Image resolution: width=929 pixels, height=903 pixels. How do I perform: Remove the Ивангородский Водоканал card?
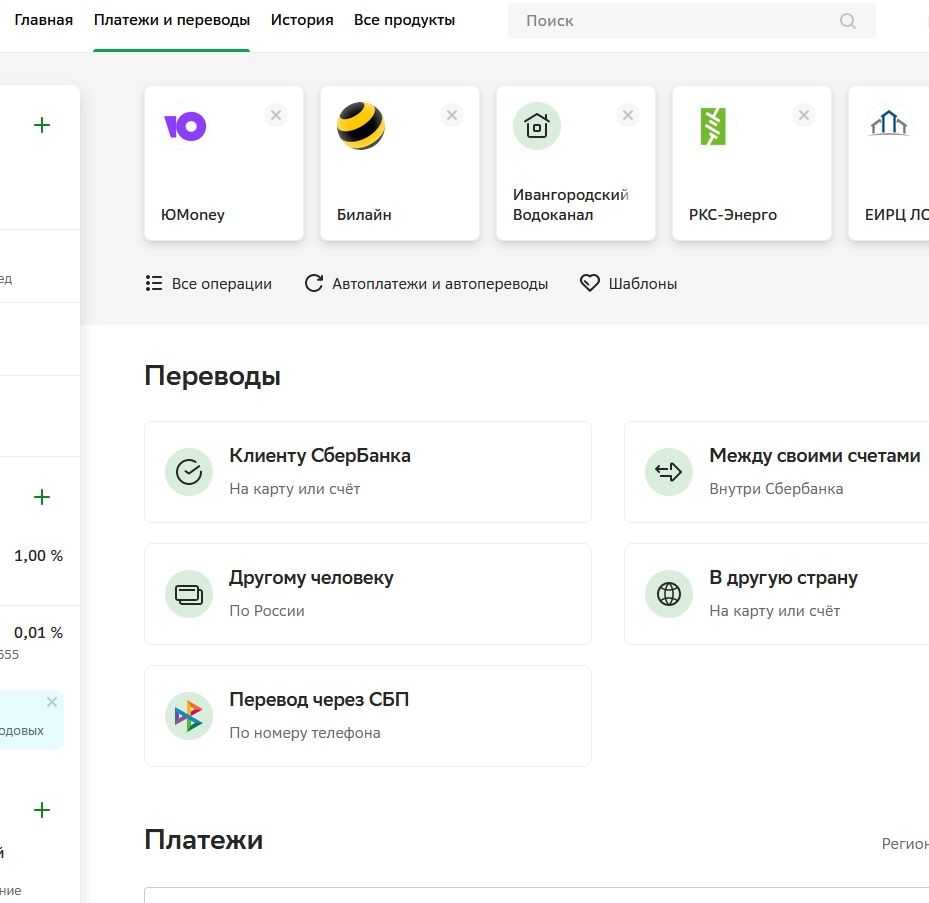click(x=628, y=115)
